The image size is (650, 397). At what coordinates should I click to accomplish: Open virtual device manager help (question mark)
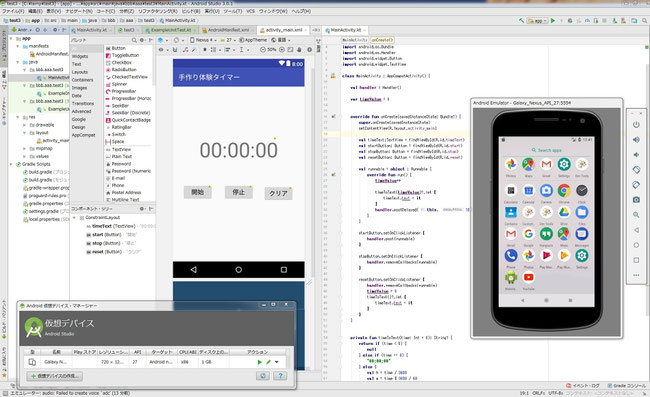(280, 376)
